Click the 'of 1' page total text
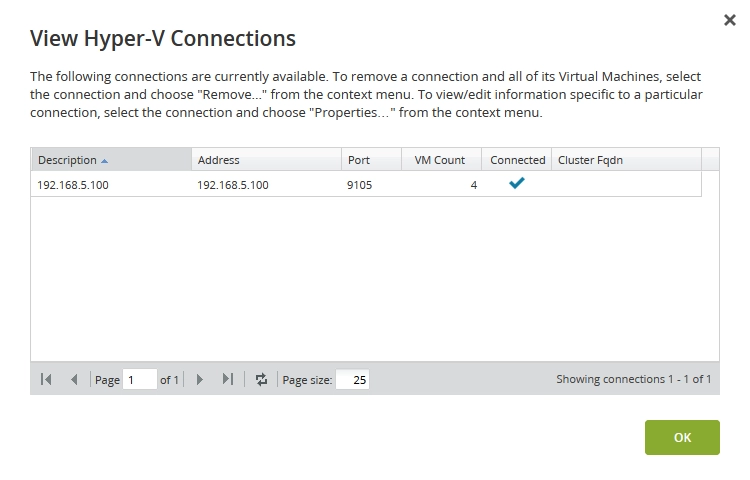This screenshot has width=750, height=480. coord(169,380)
